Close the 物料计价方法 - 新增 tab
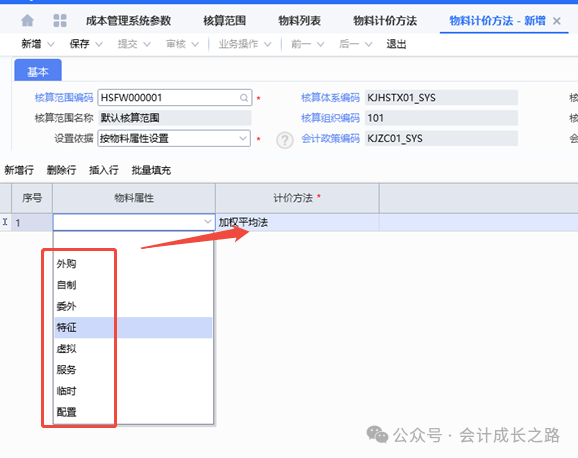 557,21
